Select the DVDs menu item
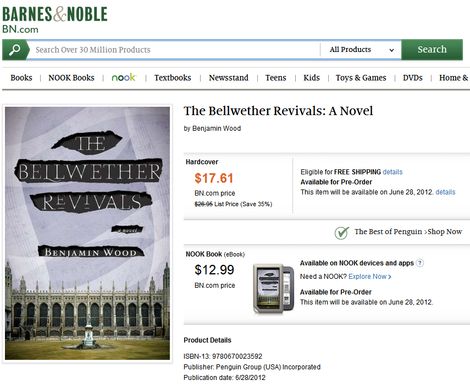This screenshot has width=470, height=385. pyautogui.click(x=413, y=78)
